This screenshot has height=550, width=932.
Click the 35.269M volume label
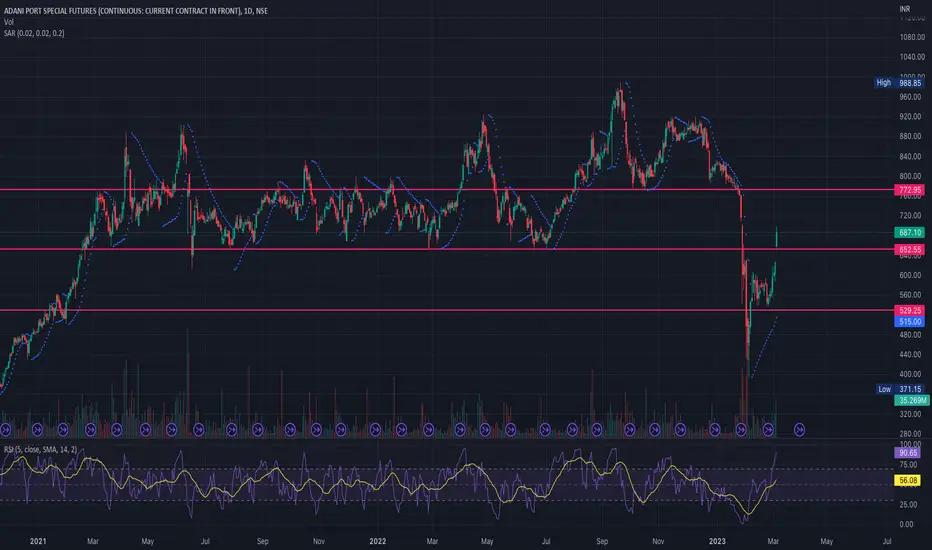(912, 400)
